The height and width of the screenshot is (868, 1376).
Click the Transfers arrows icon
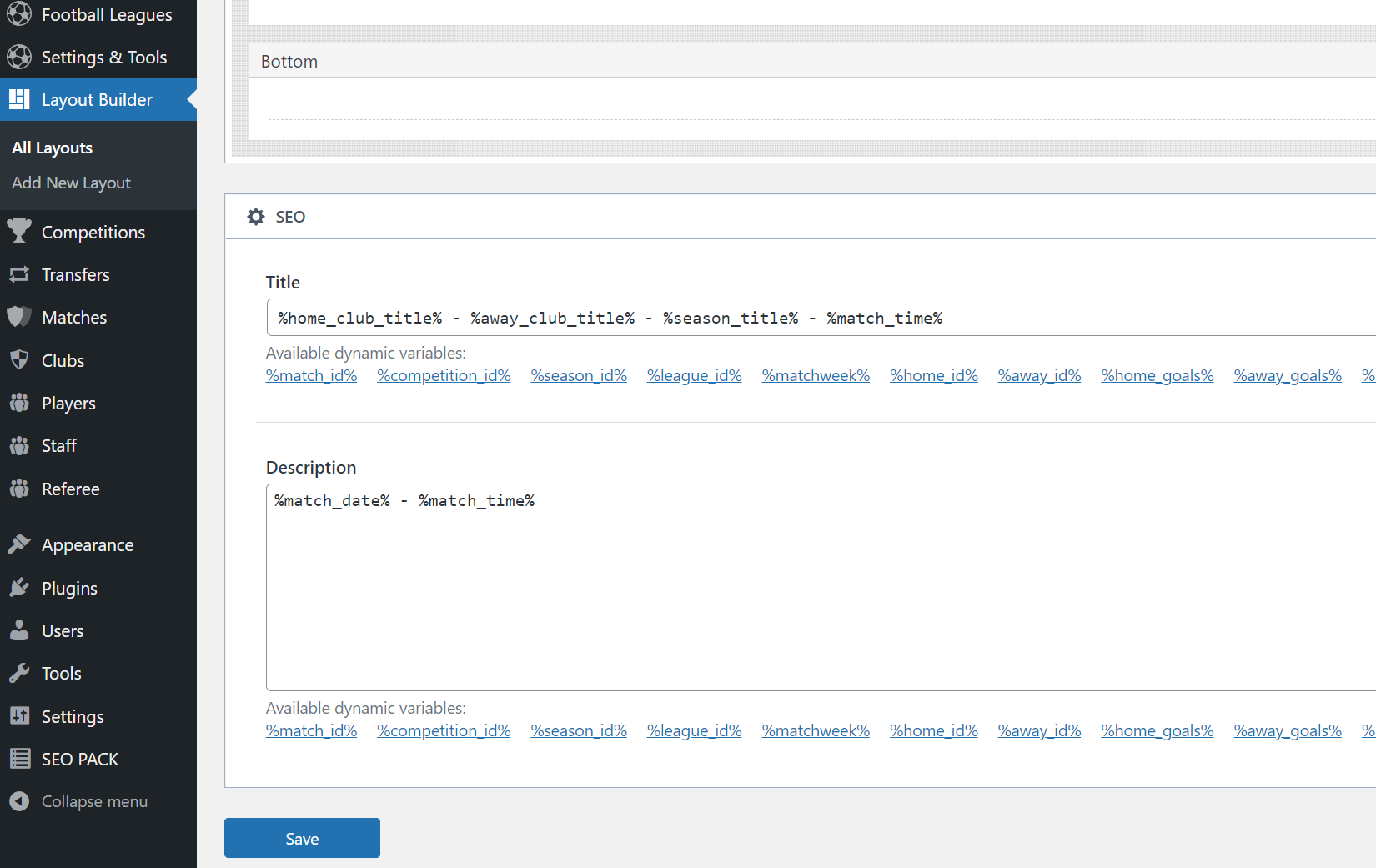[x=19, y=274]
